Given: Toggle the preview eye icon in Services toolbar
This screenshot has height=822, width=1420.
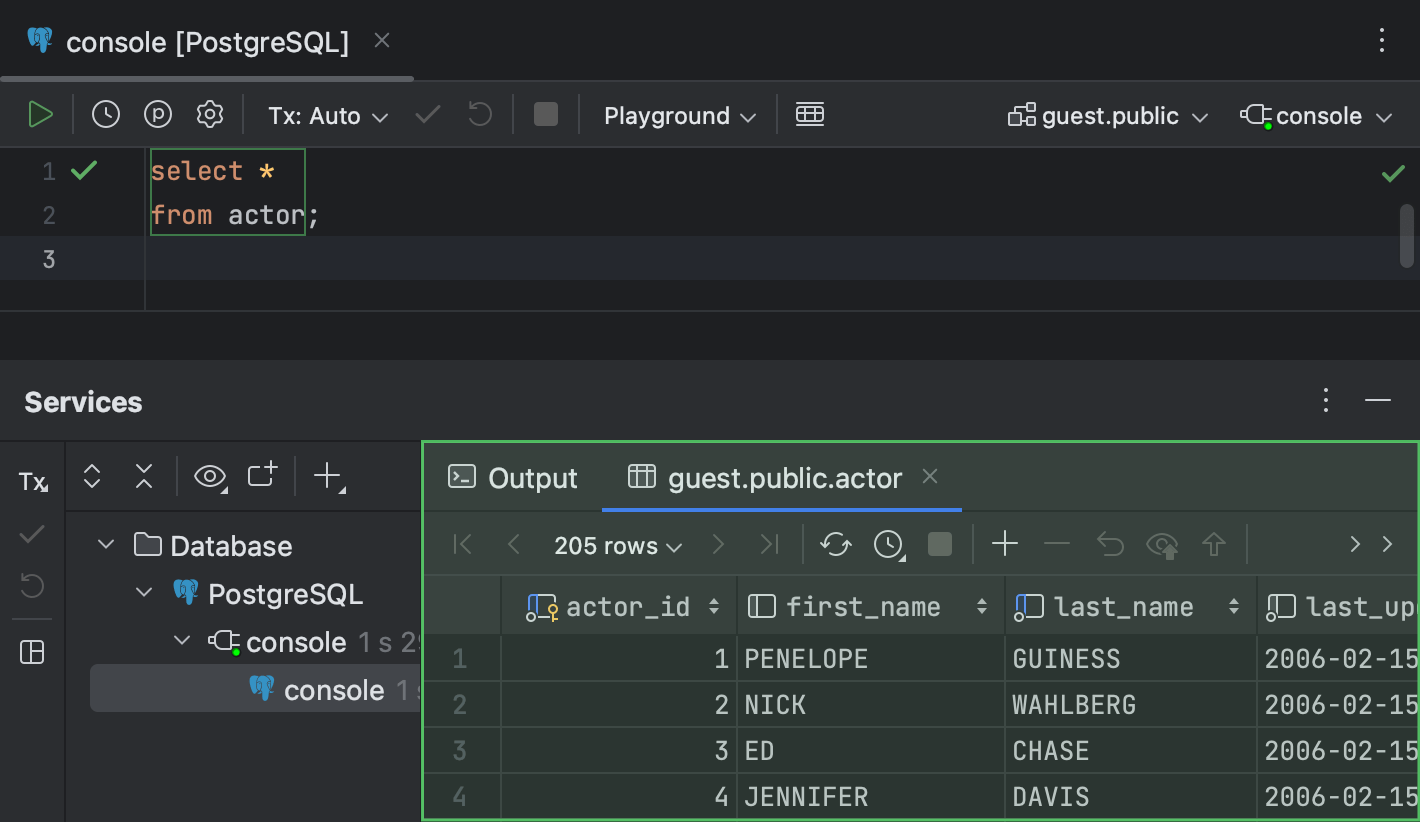Looking at the screenshot, I should [209, 477].
